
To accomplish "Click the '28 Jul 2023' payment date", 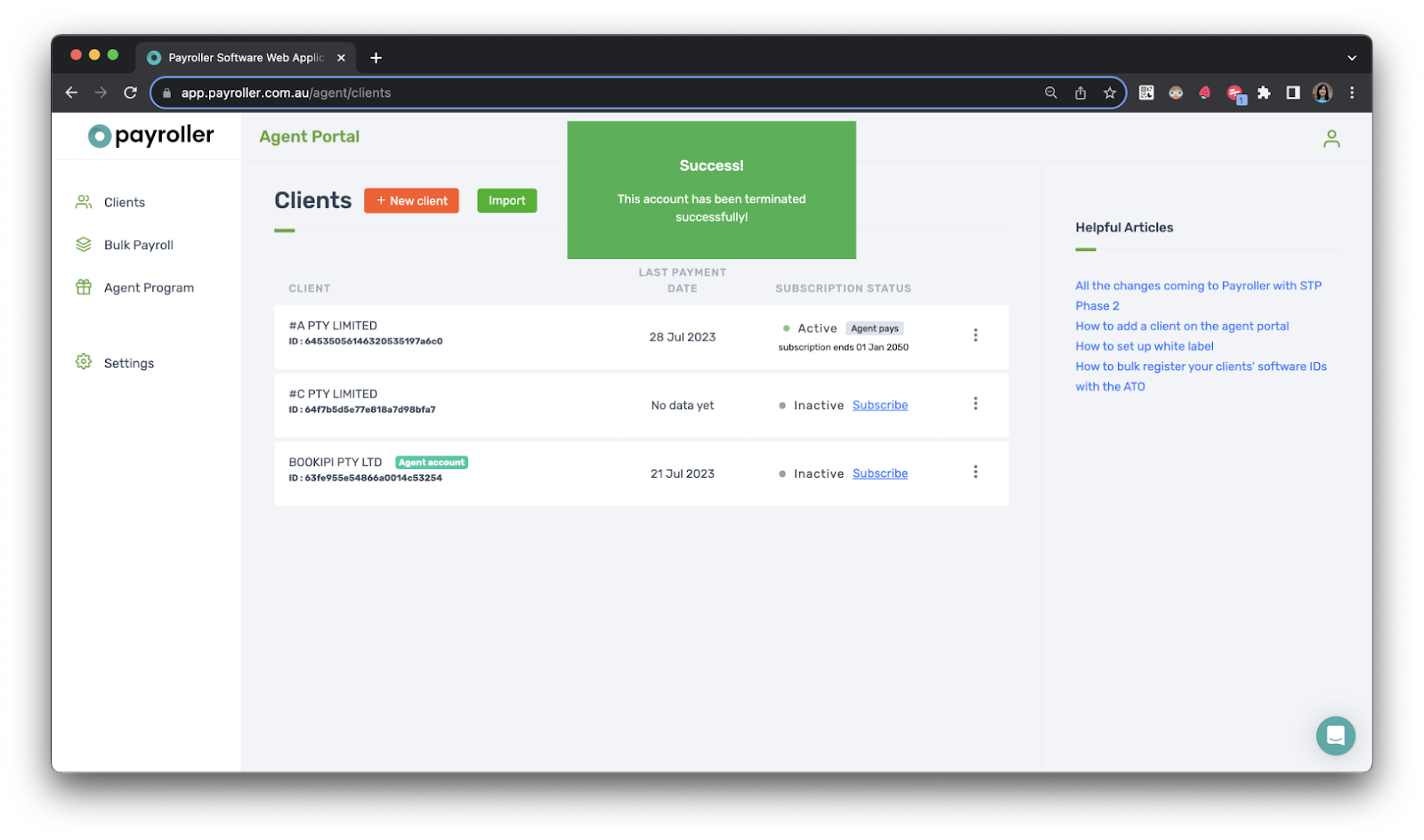I will pyautogui.click(x=682, y=337).
